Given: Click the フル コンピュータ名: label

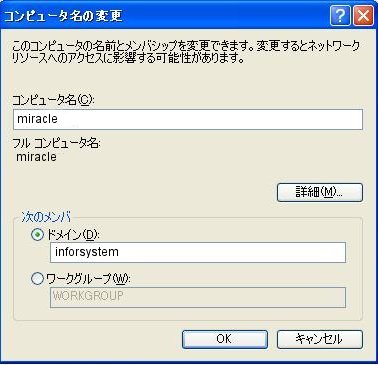Looking at the screenshot, I should tap(56, 143).
